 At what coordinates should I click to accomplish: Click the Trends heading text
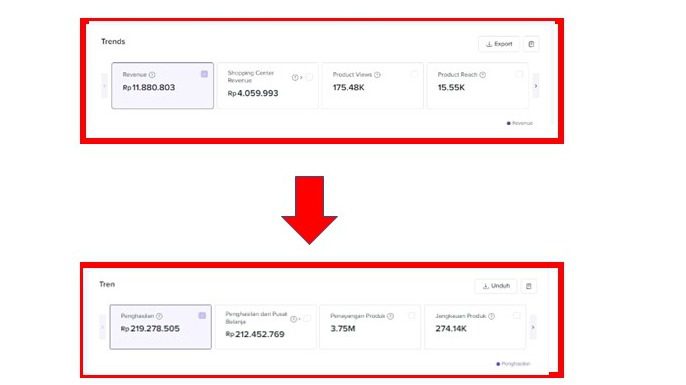tap(113, 42)
